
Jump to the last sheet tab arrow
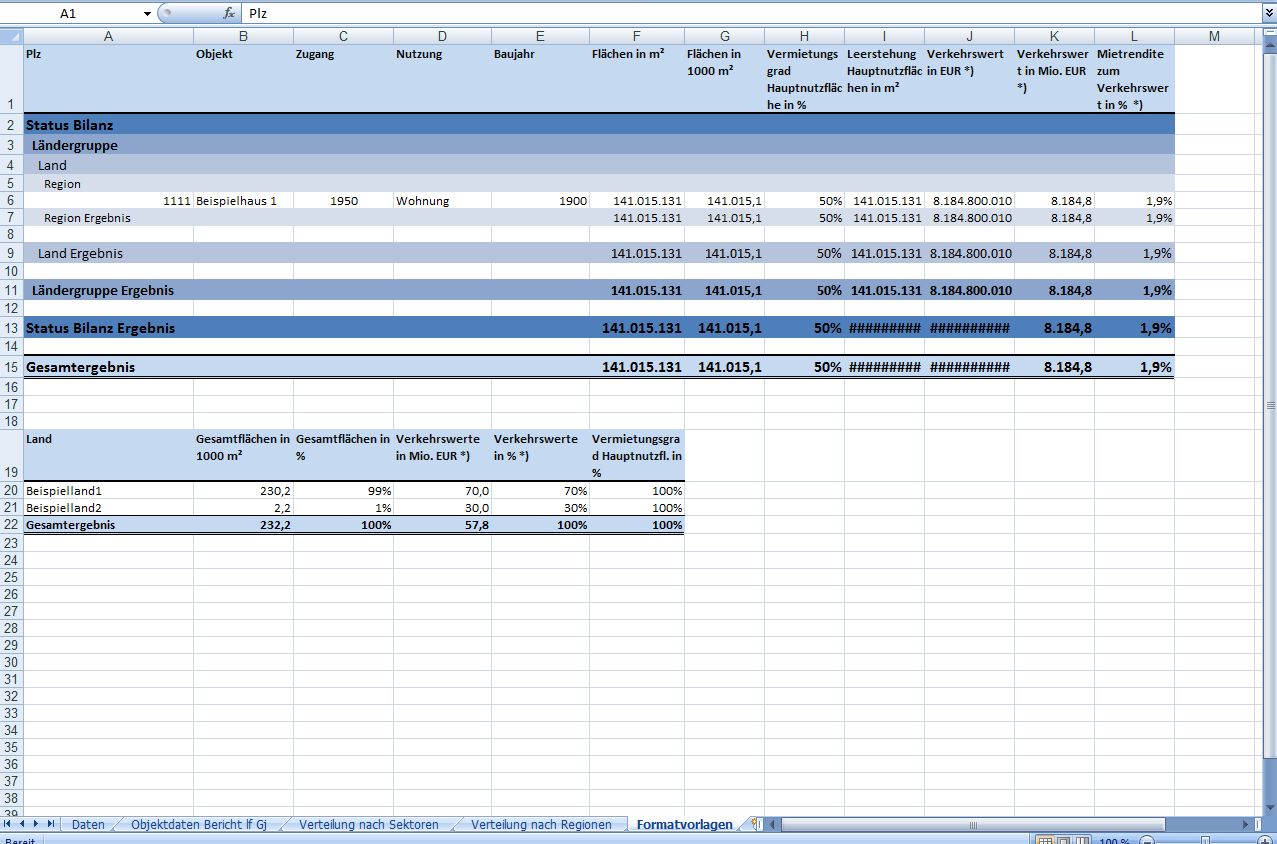coord(51,824)
